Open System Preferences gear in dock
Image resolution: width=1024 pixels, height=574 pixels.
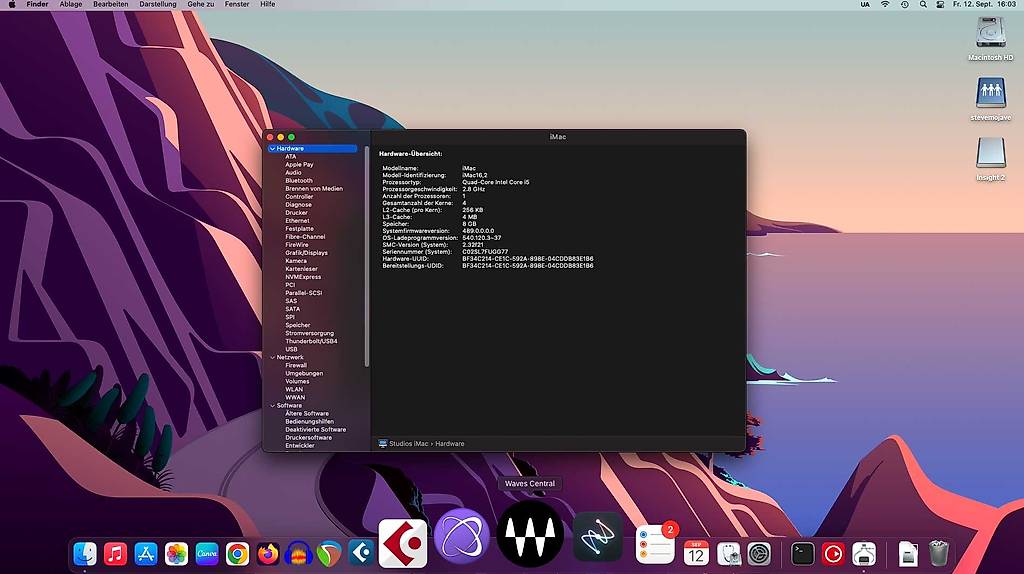click(x=760, y=554)
